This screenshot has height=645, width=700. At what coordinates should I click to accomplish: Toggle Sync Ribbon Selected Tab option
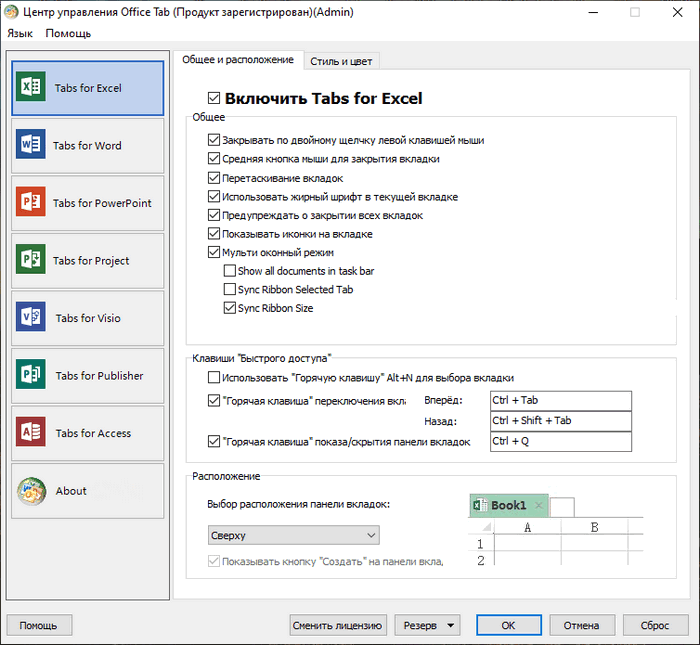coord(229,289)
